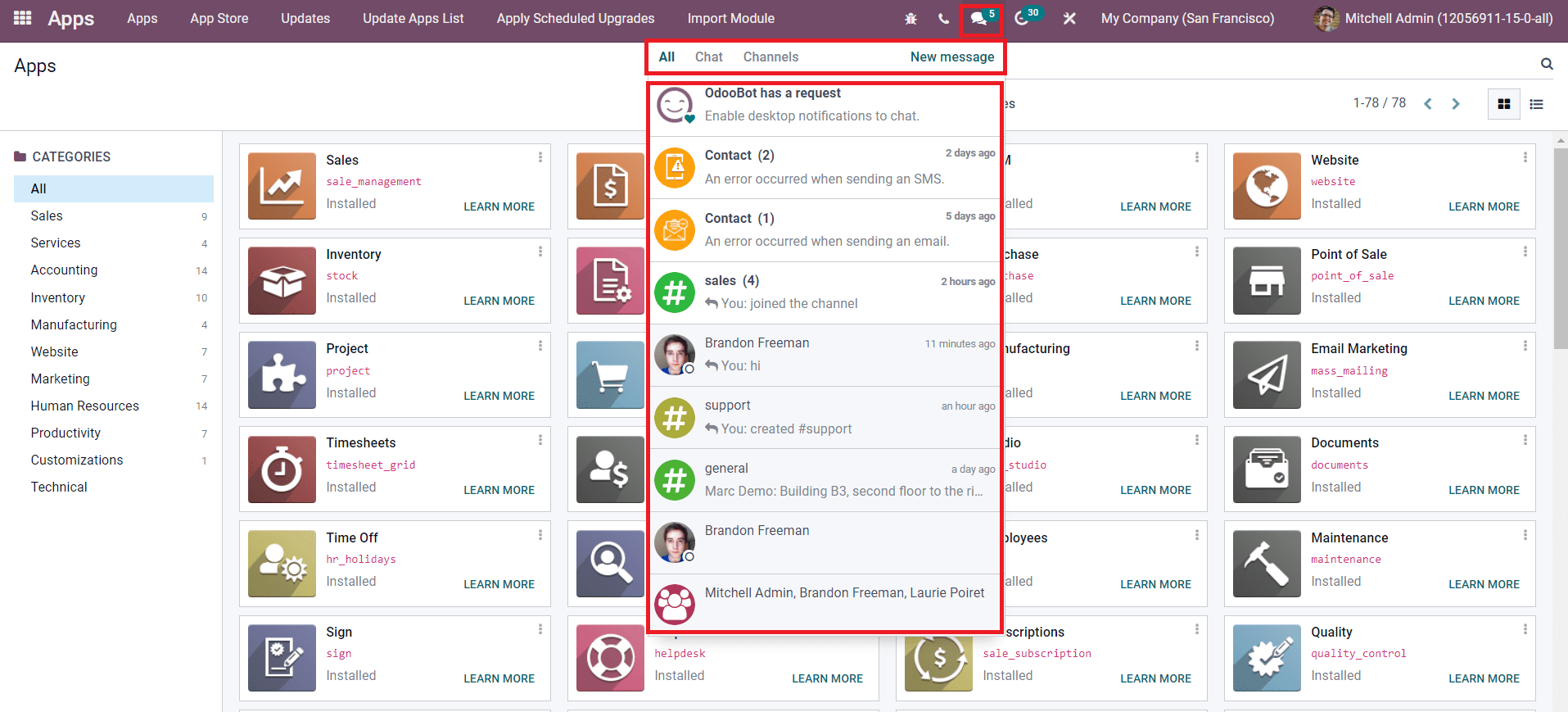
Task: Open the sales channel conversation
Action: click(825, 293)
